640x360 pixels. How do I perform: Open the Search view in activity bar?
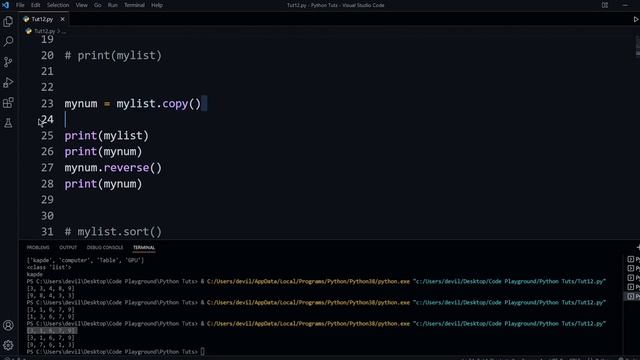pos(8,41)
